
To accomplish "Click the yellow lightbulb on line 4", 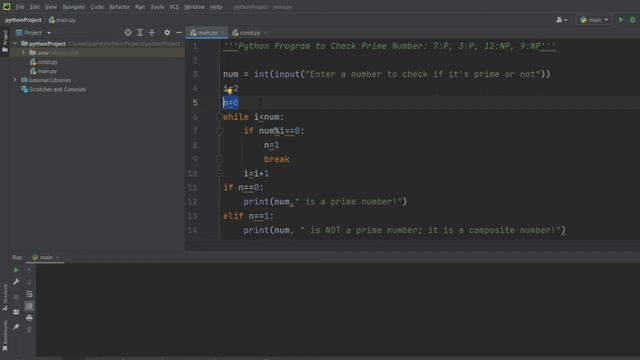I will tap(229, 91).
